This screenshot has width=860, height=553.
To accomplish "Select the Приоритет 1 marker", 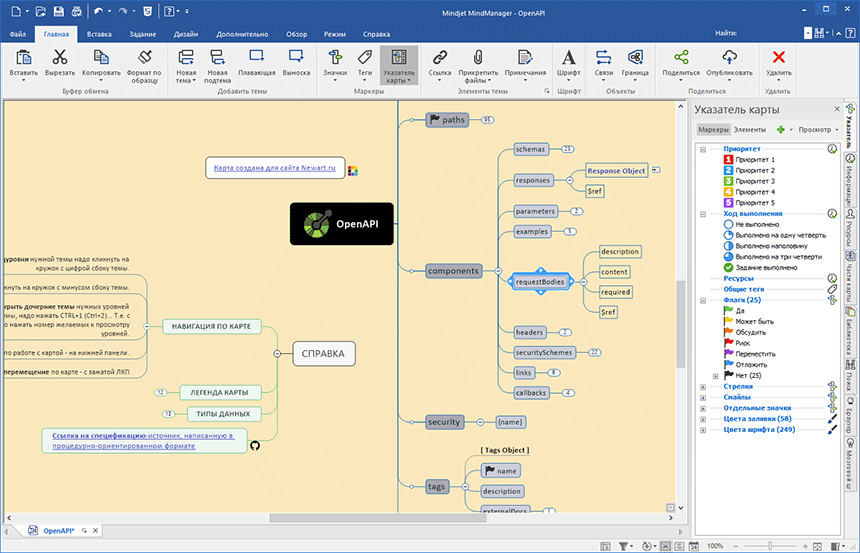I will point(749,160).
